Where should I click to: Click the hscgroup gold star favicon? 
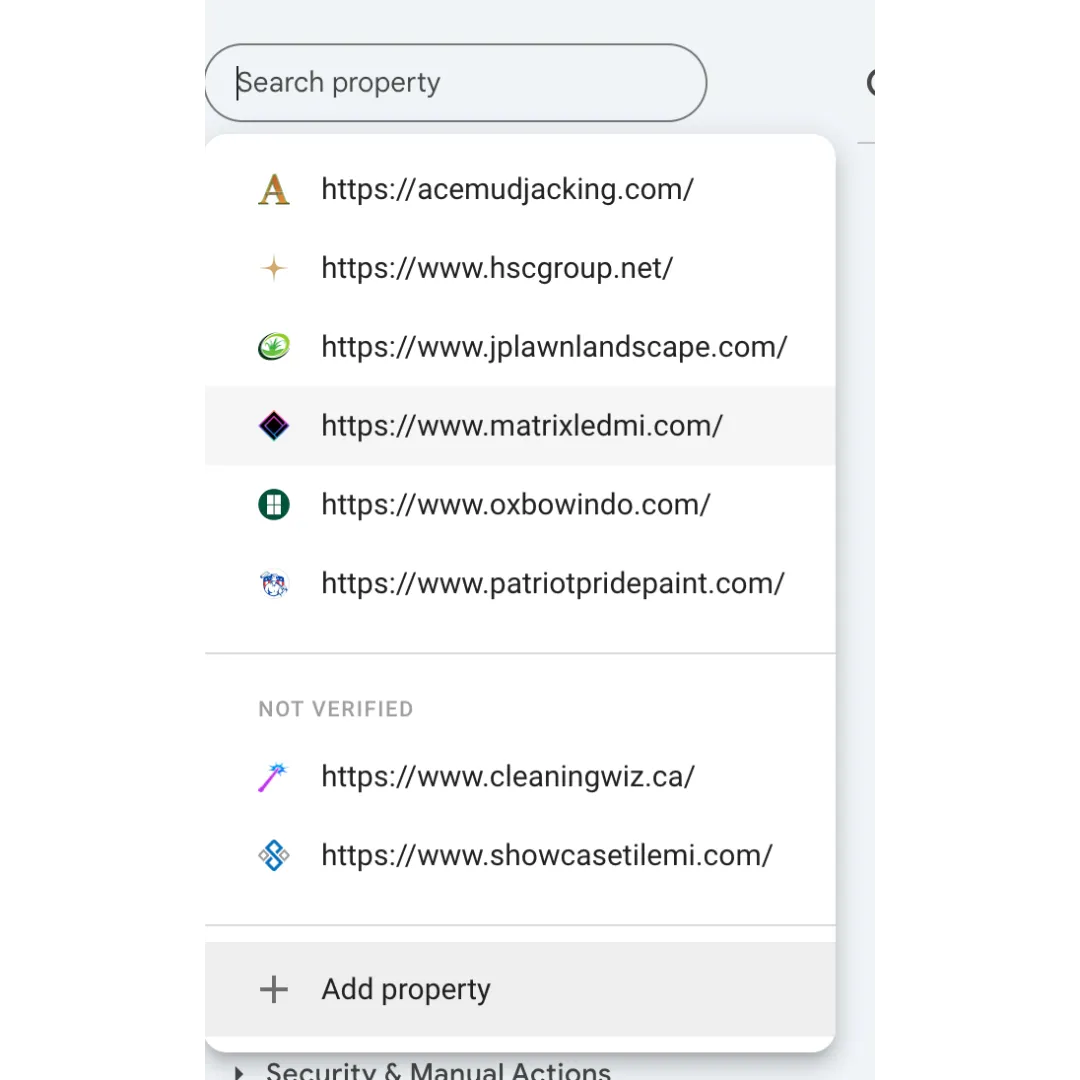pos(273,268)
